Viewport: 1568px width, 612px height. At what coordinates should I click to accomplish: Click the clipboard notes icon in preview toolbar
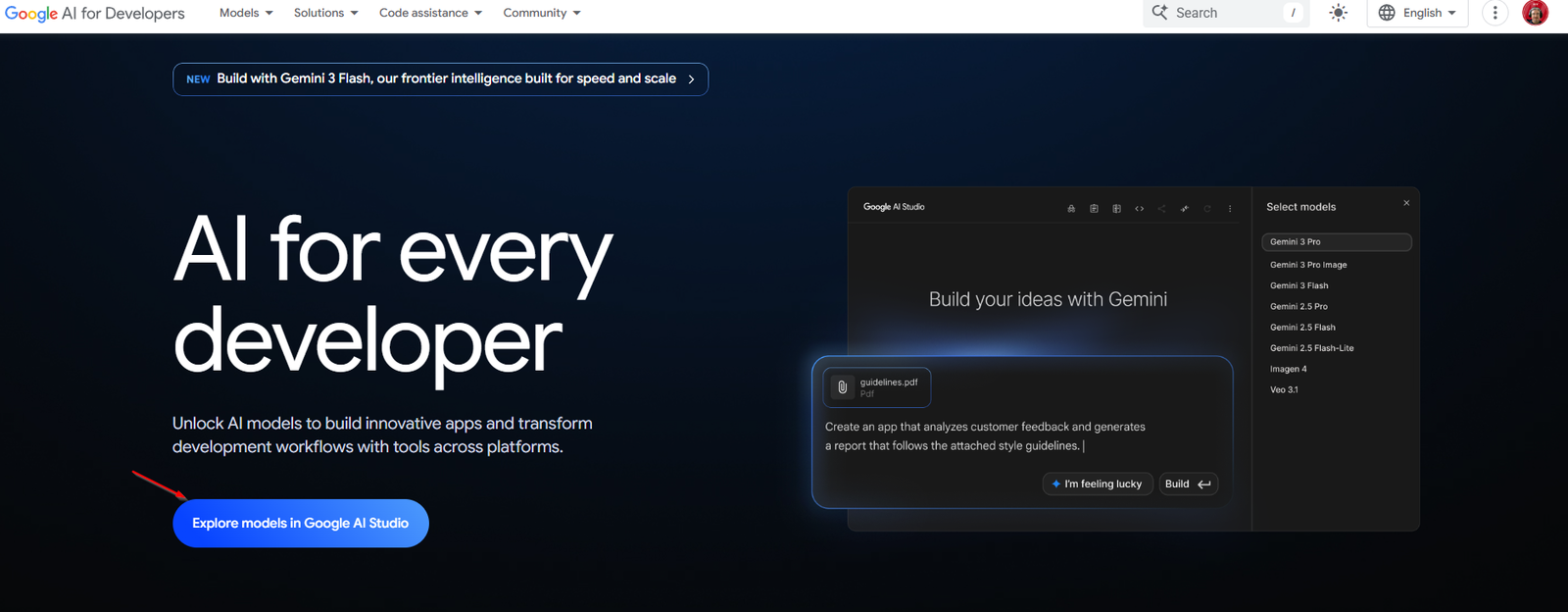pos(1094,208)
